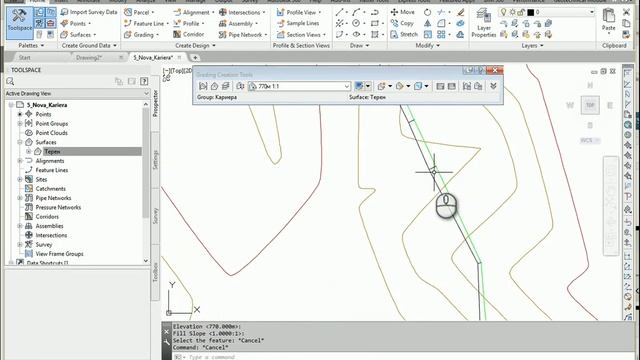Open Layer Properties manager
Screen dimensions: 640x360
[x=484, y=23]
